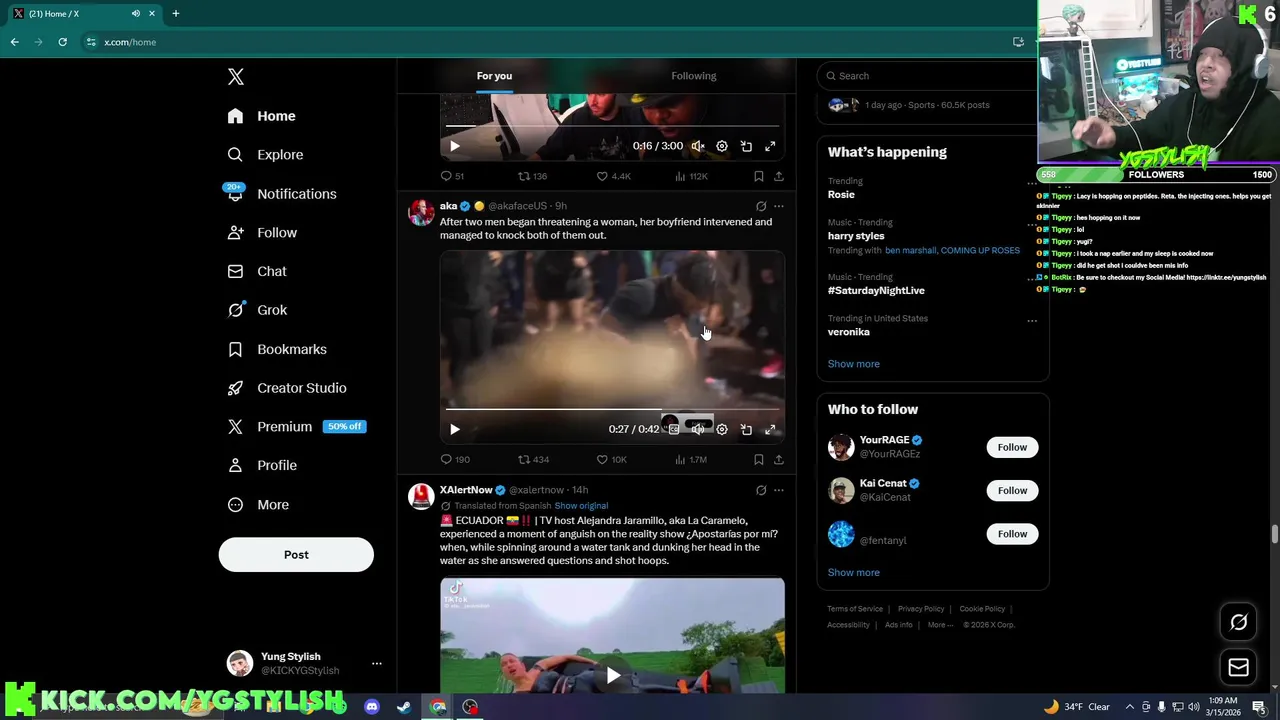Viewport: 1280px width, 720px height.
Task: Open Premium in the sidebar
Action: tap(296, 426)
